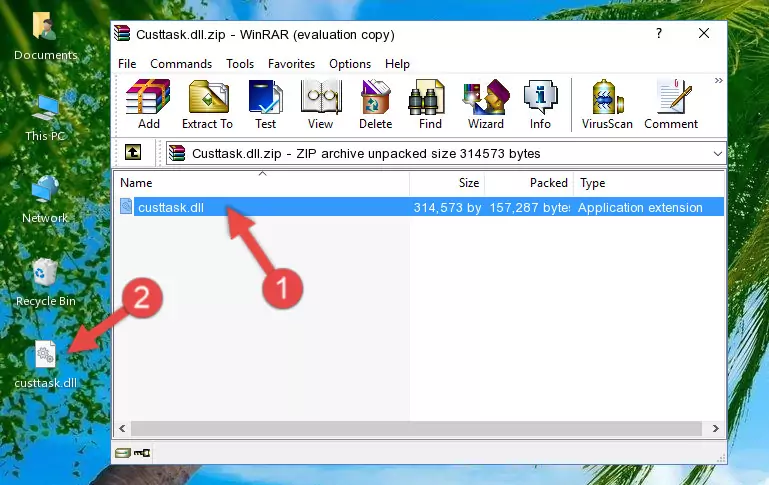This screenshot has width=769, height=485.
Task: Click the question mark help button
Action: pyautogui.click(x=659, y=33)
